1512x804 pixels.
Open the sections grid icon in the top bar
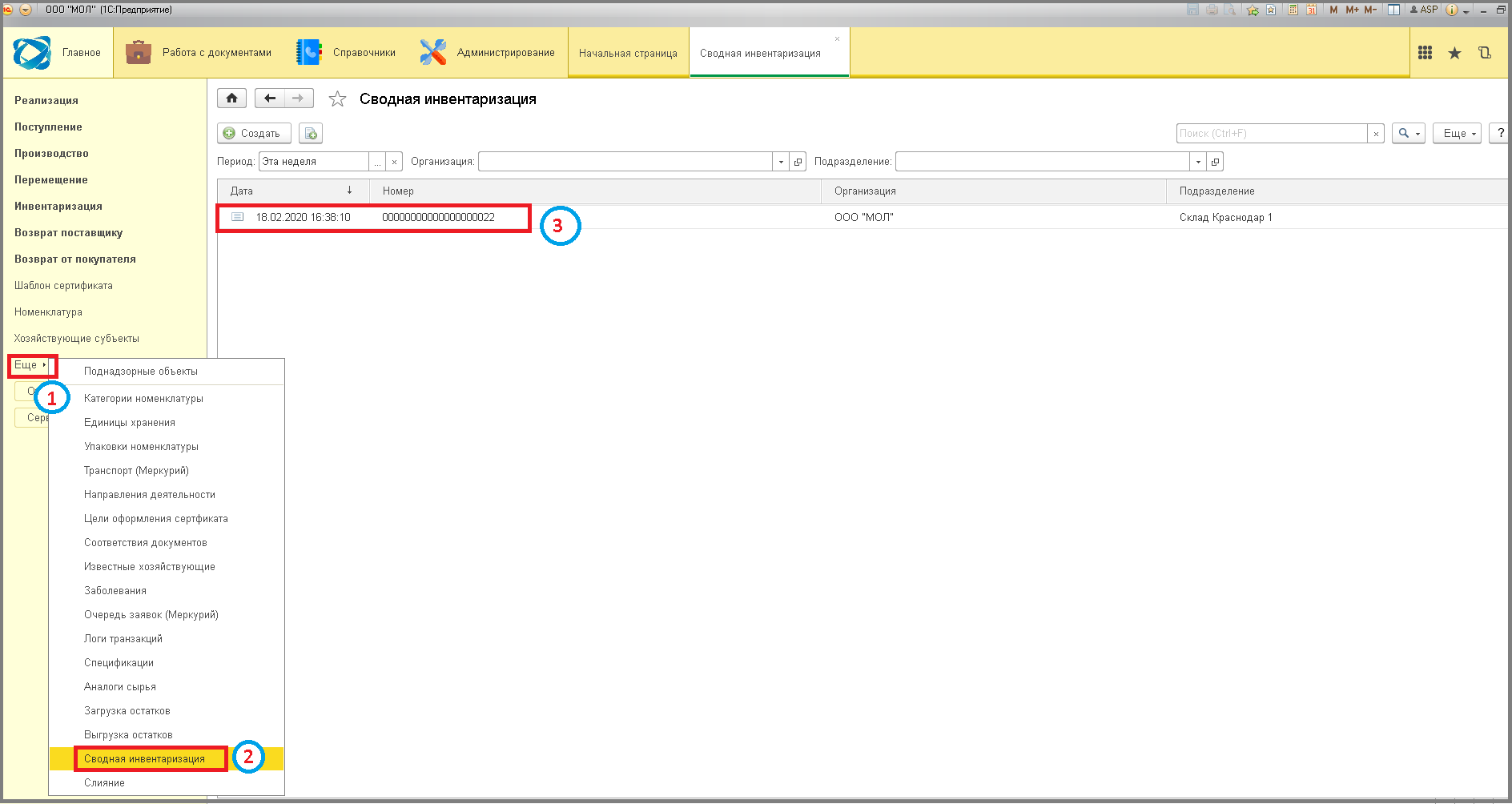(x=1425, y=53)
